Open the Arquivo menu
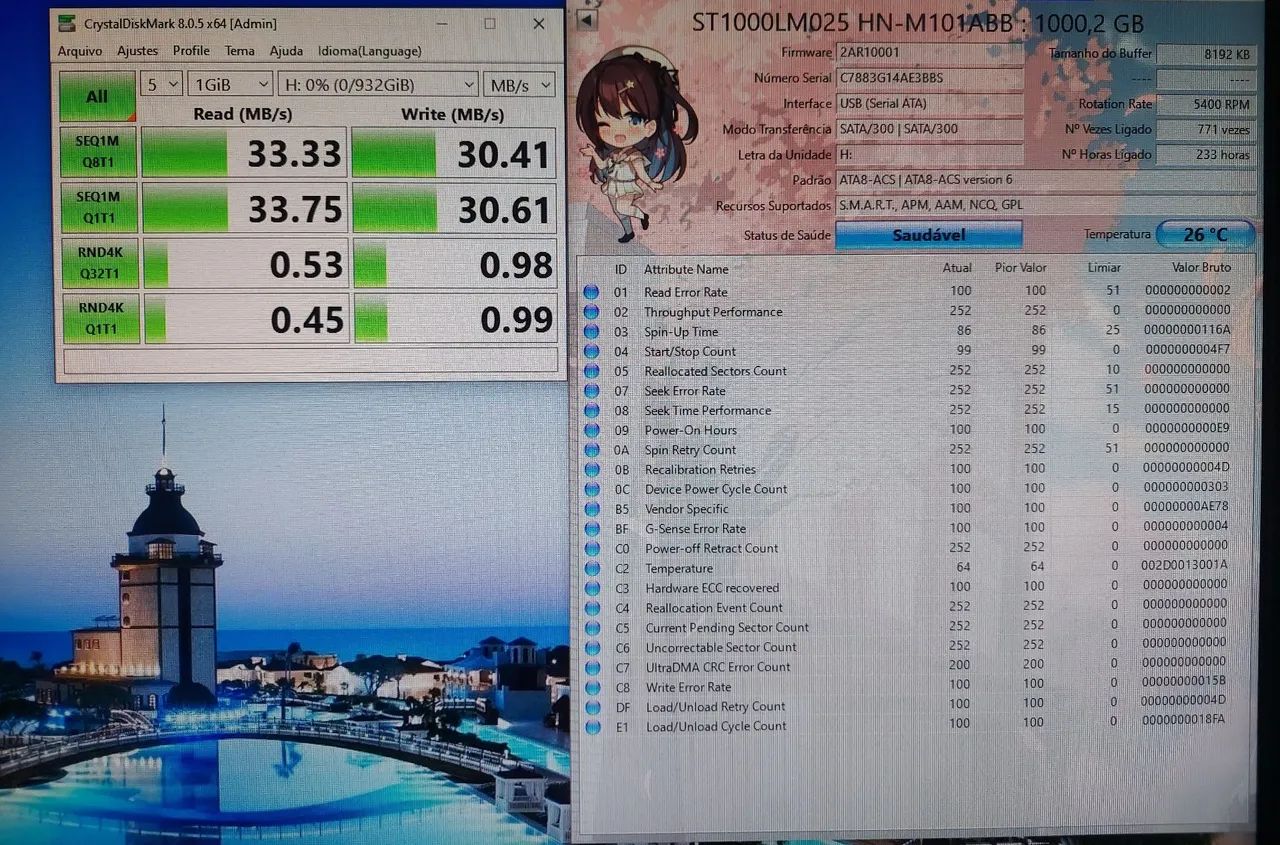Screen dimensions: 1280x845 tap(80, 51)
